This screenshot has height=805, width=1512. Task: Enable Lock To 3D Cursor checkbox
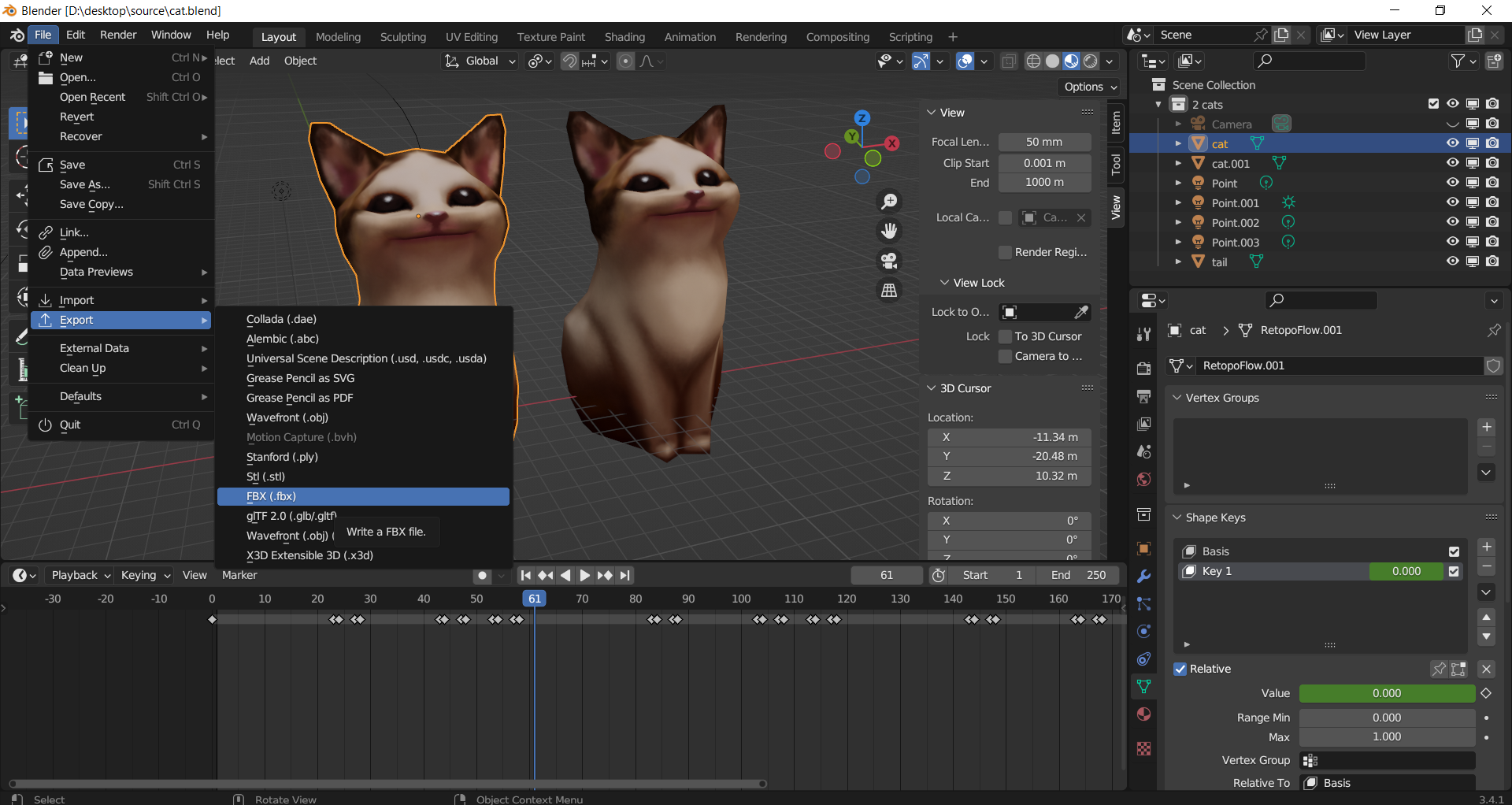point(1005,336)
